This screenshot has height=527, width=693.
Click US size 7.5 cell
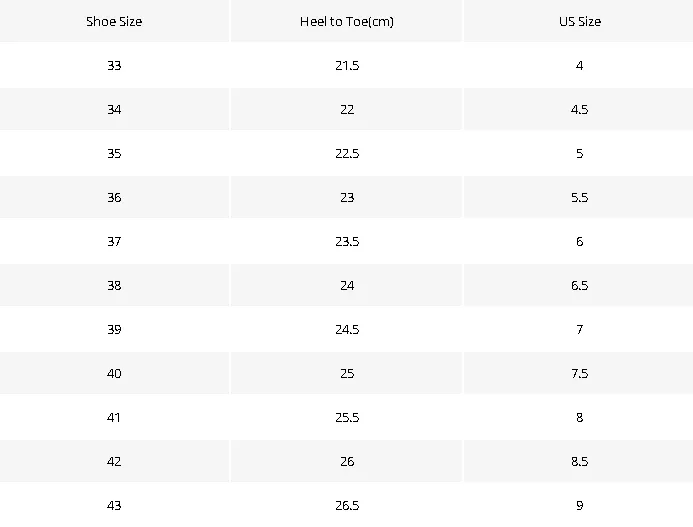[579, 373]
